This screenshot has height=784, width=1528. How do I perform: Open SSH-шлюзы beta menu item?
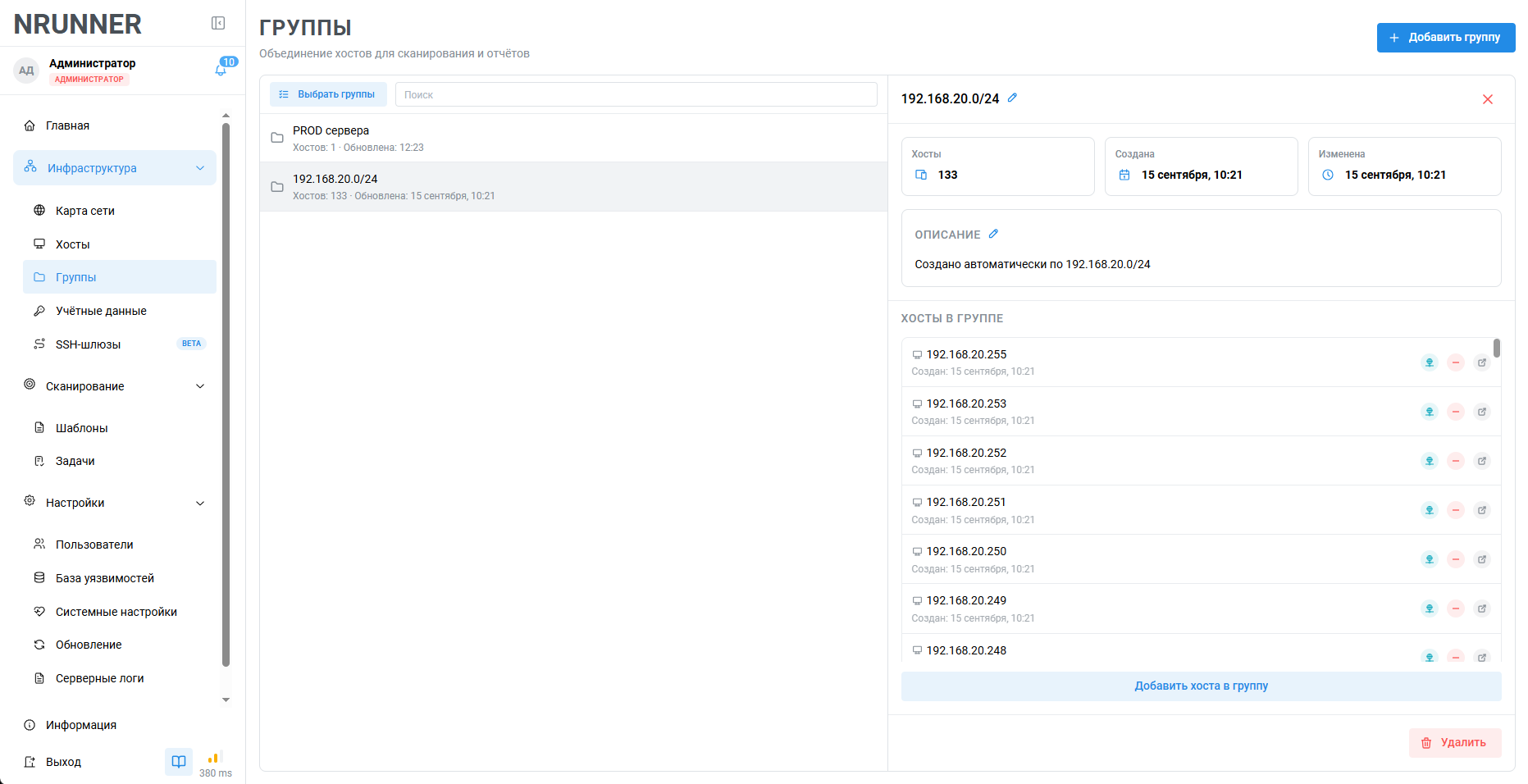tap(120, 344)
